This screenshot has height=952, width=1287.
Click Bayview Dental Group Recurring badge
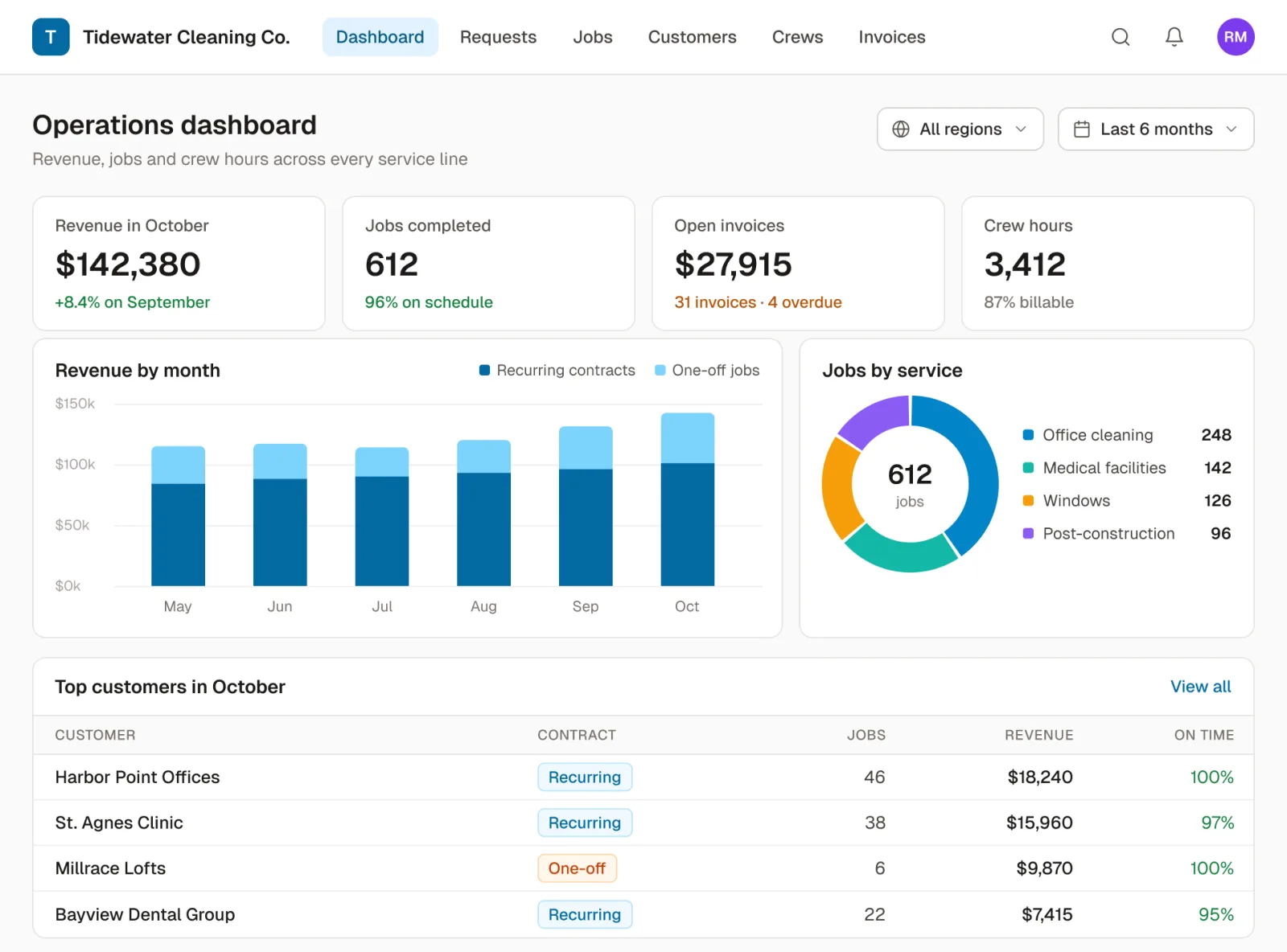[585, 914]
